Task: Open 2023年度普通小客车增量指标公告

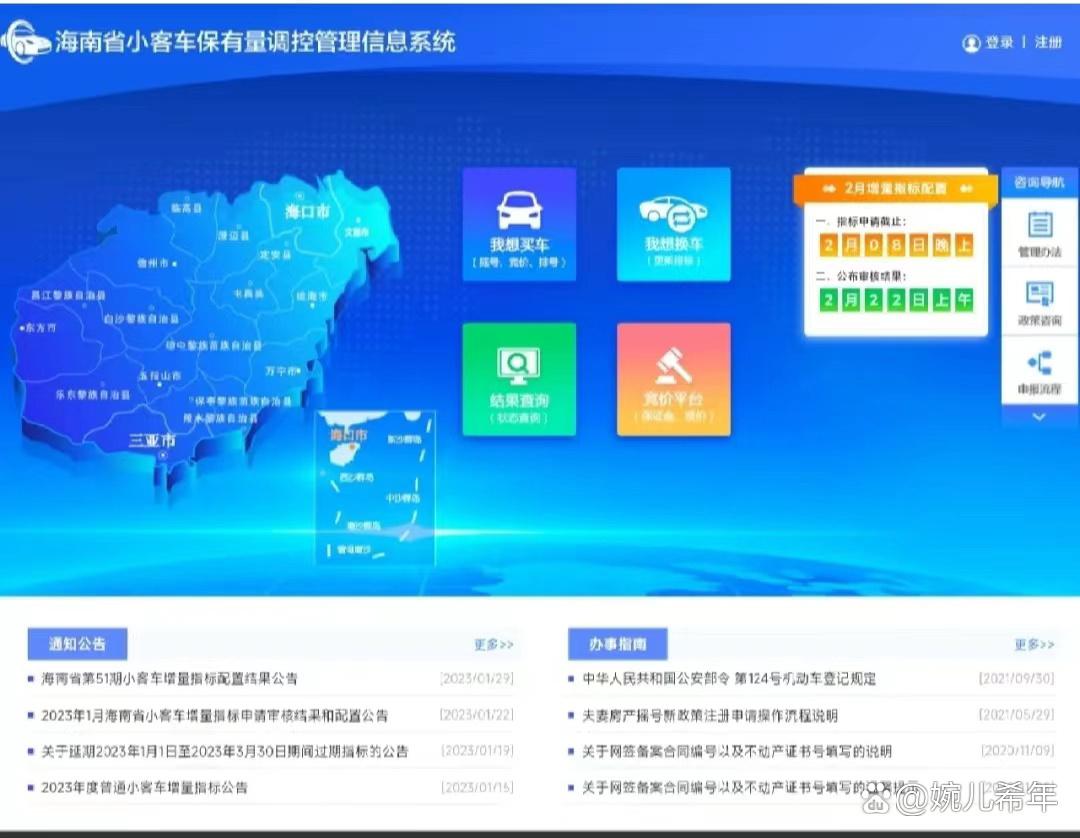Action: [144, 787]
